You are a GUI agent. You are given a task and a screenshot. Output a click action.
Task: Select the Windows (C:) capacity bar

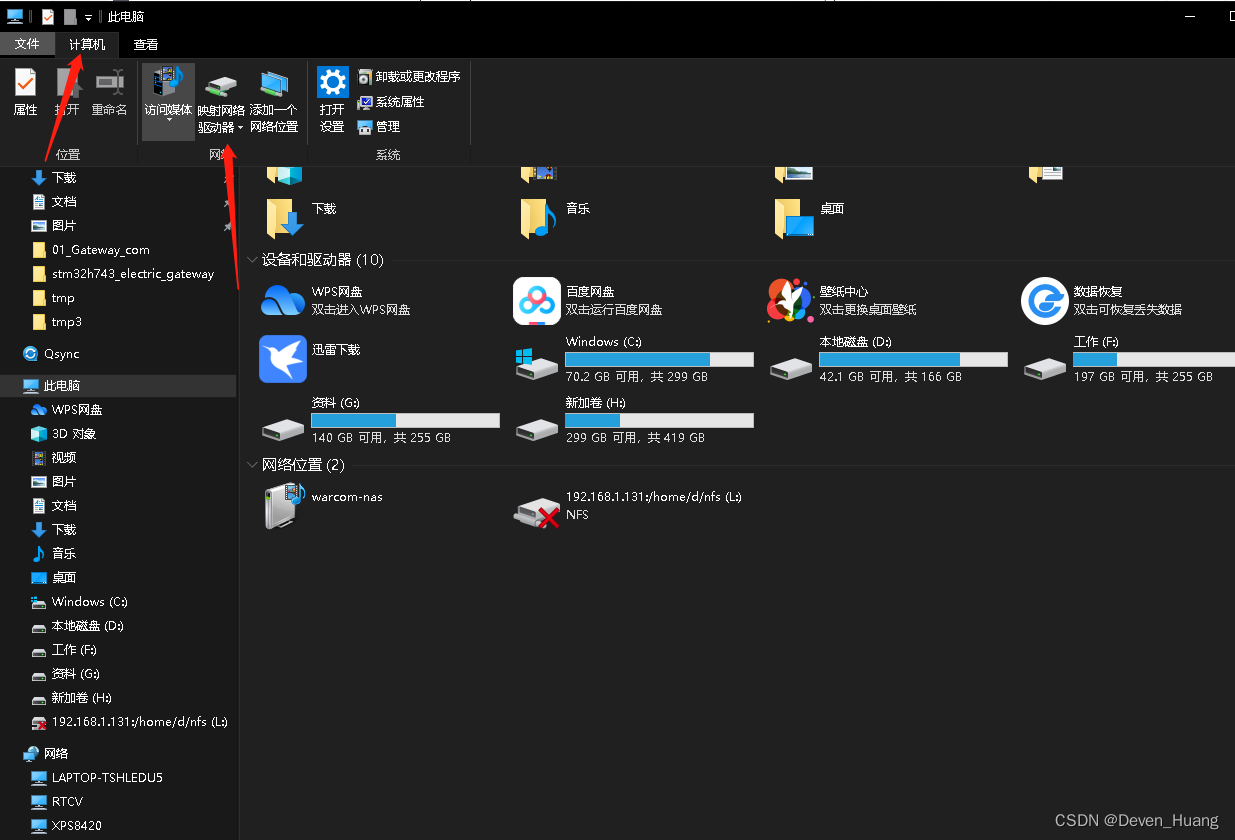coord(659,359)
